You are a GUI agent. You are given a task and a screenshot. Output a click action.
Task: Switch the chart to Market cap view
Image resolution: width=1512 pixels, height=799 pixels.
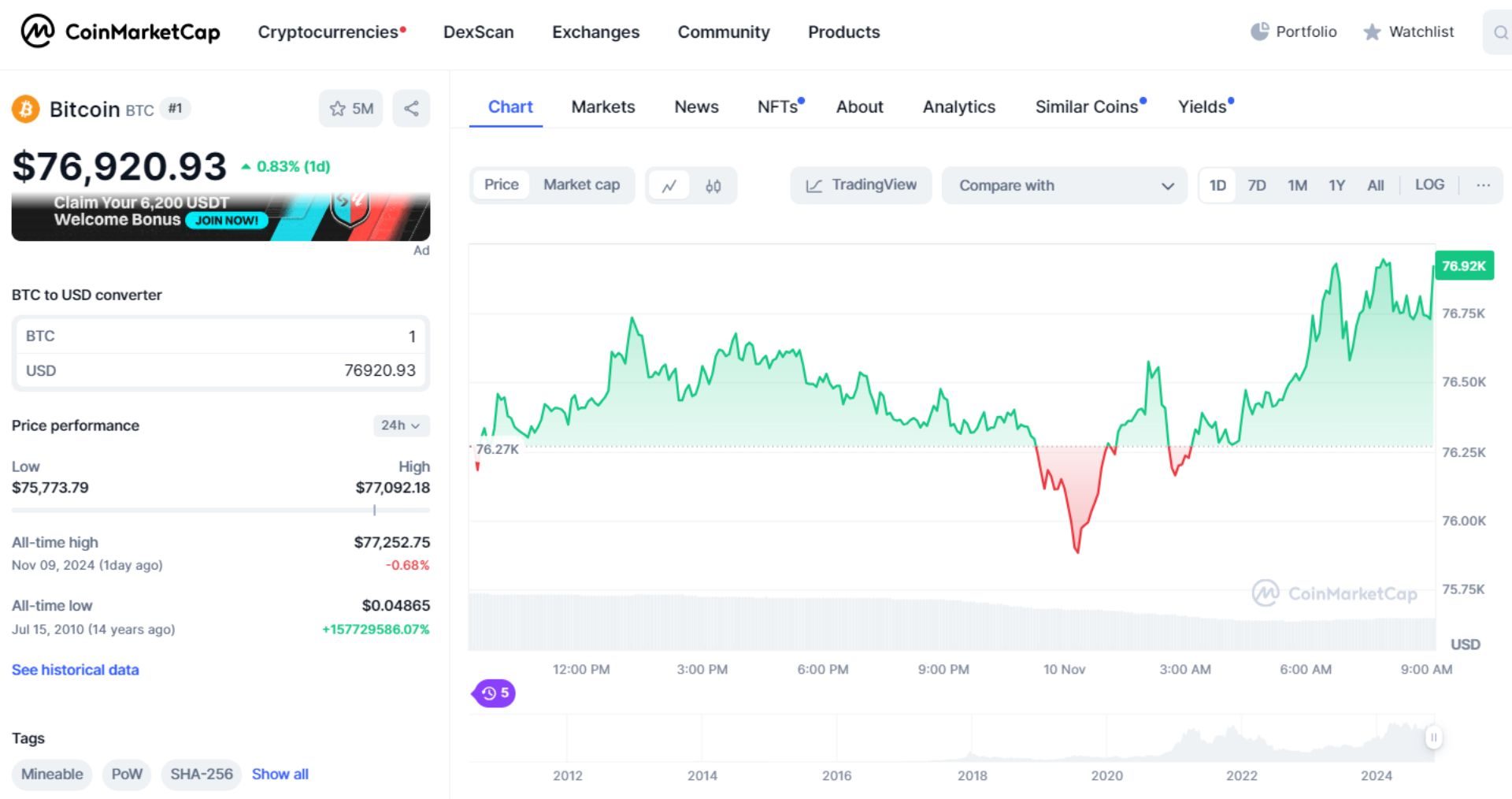point(582,184)
